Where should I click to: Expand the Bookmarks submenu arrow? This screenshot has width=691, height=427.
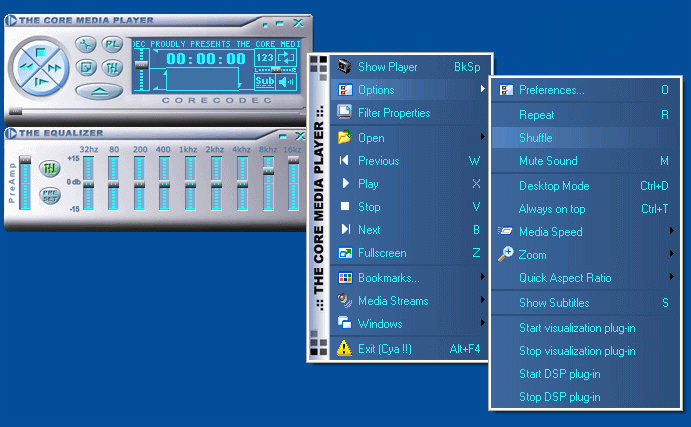483,277
